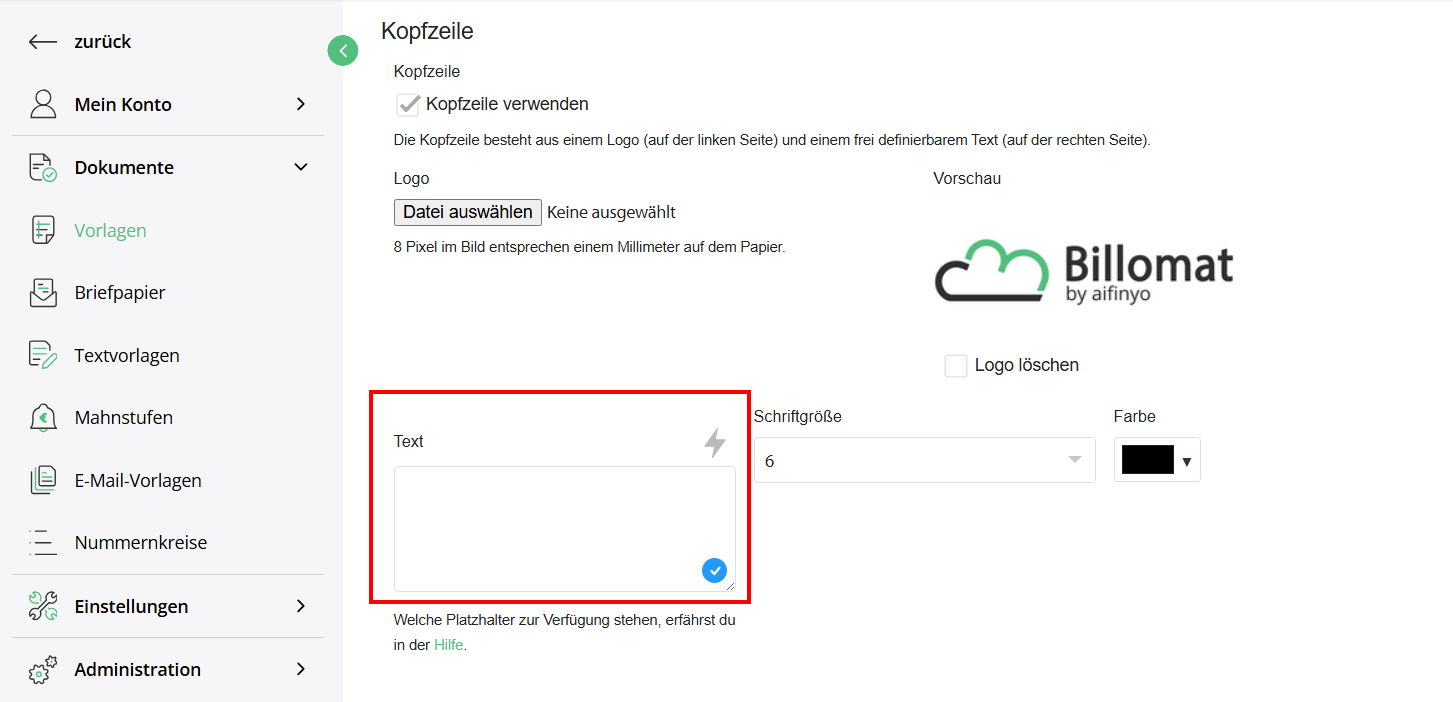Click the back arrow icon next to zurück
Viewport: 1453px width, 702px height.
42,42
